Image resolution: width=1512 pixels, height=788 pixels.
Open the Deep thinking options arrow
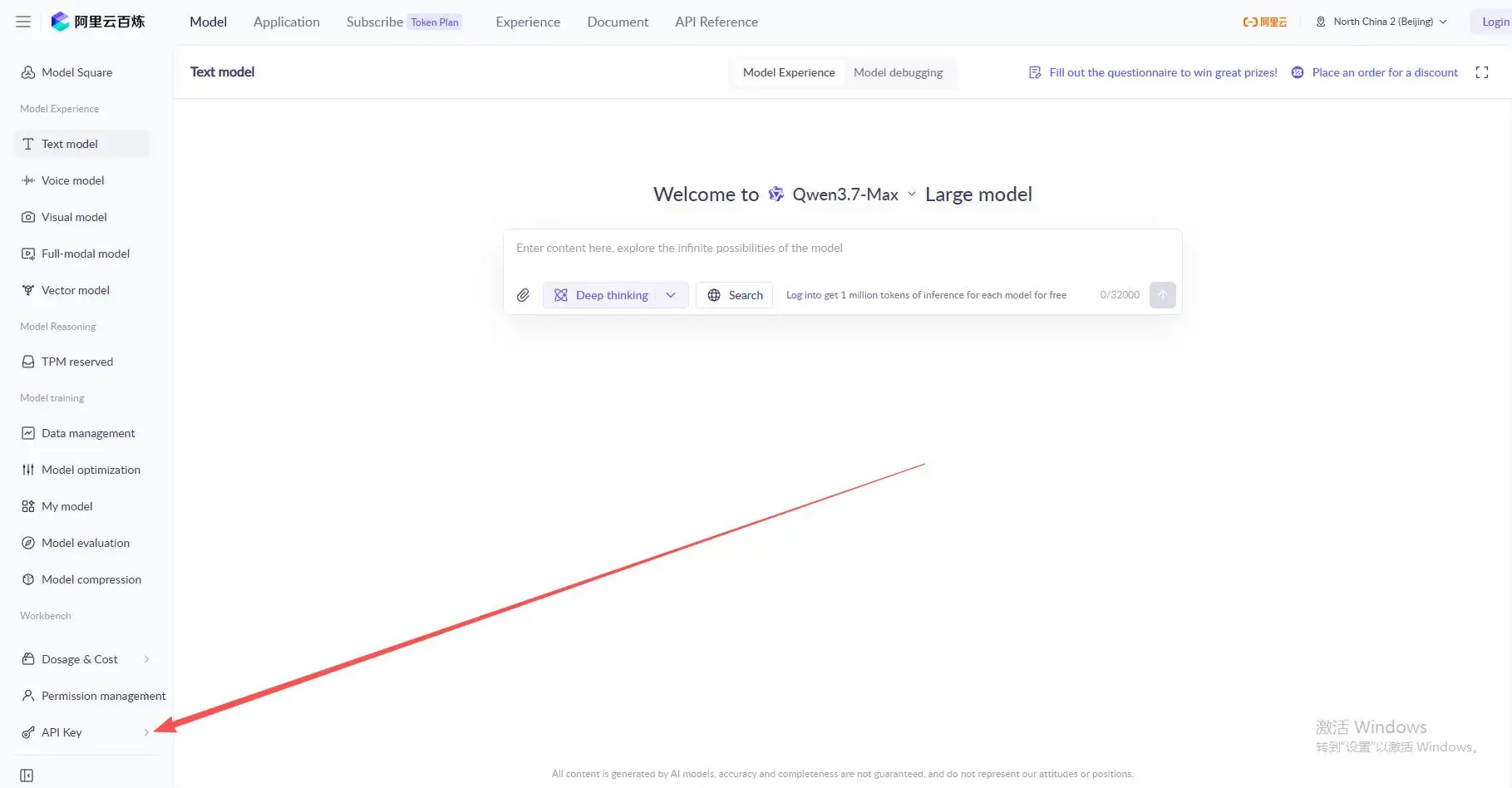click(671, 295)
